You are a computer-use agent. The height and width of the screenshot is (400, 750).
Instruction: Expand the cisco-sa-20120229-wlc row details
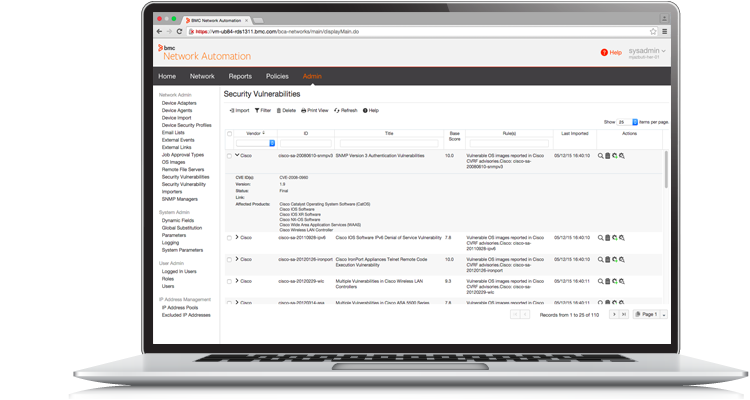coord(237,281)
